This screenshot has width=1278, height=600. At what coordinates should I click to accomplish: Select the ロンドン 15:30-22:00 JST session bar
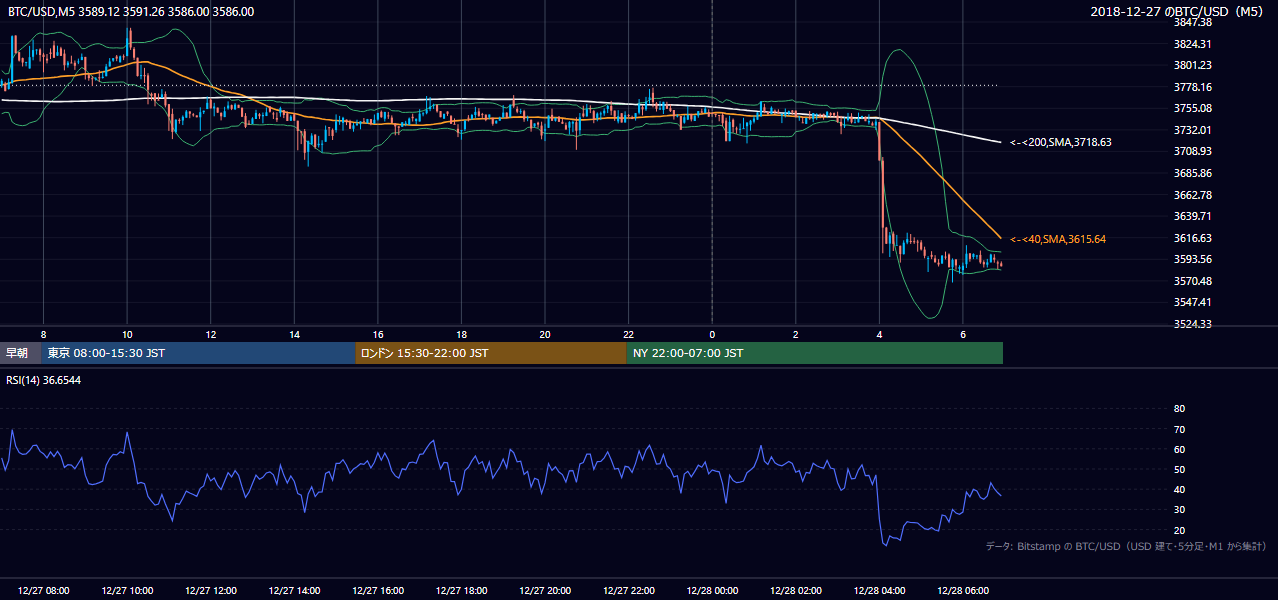491,353
